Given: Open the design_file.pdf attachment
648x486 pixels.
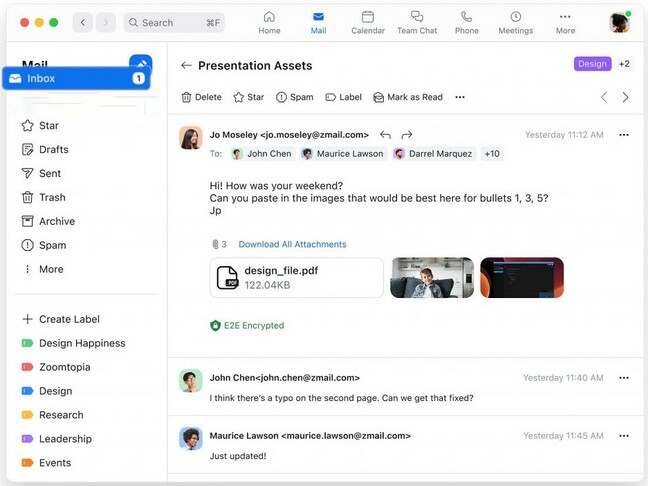Looking at the screenshot, I should pyautogui.click(x=296, y=278).
